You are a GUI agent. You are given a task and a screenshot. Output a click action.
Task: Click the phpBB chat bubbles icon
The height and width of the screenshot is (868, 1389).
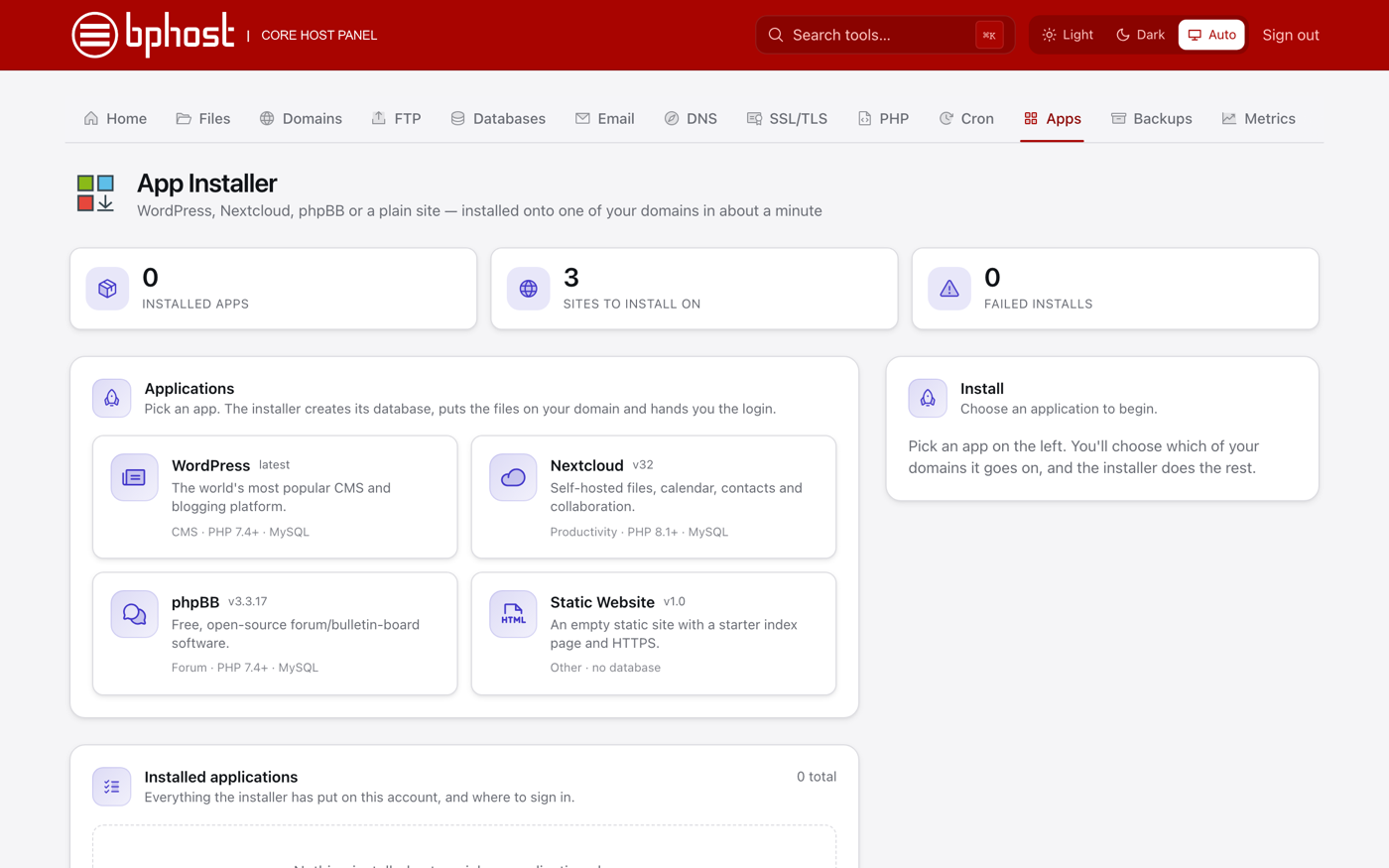tap(134, 614)
